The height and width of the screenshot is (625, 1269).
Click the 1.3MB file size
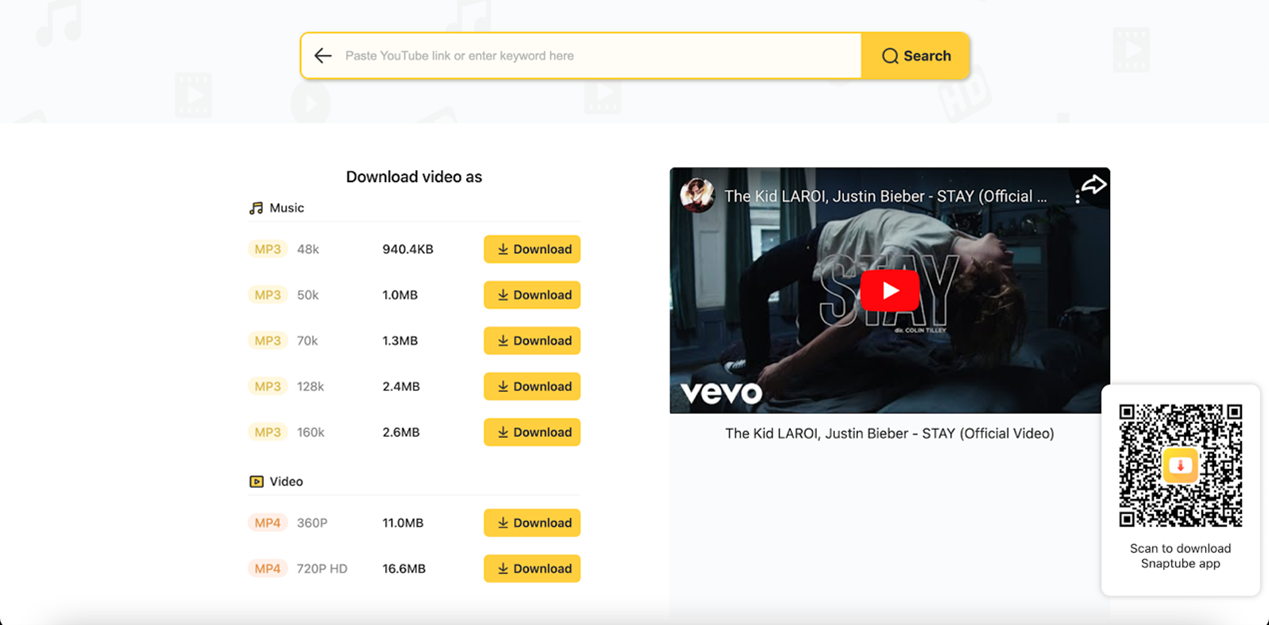pyautogui.click(x=400, y=341)
